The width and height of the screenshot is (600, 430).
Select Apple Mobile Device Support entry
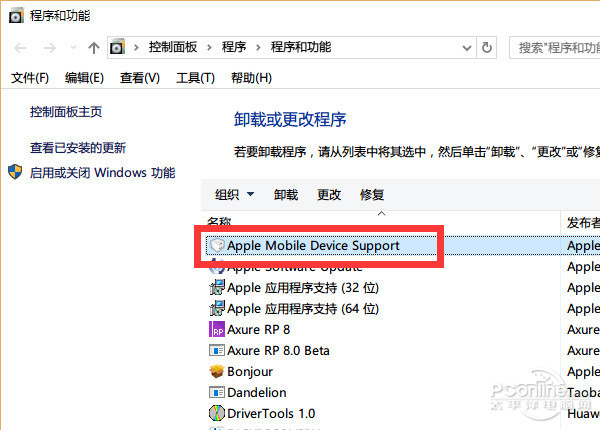(x=313, y=246)
